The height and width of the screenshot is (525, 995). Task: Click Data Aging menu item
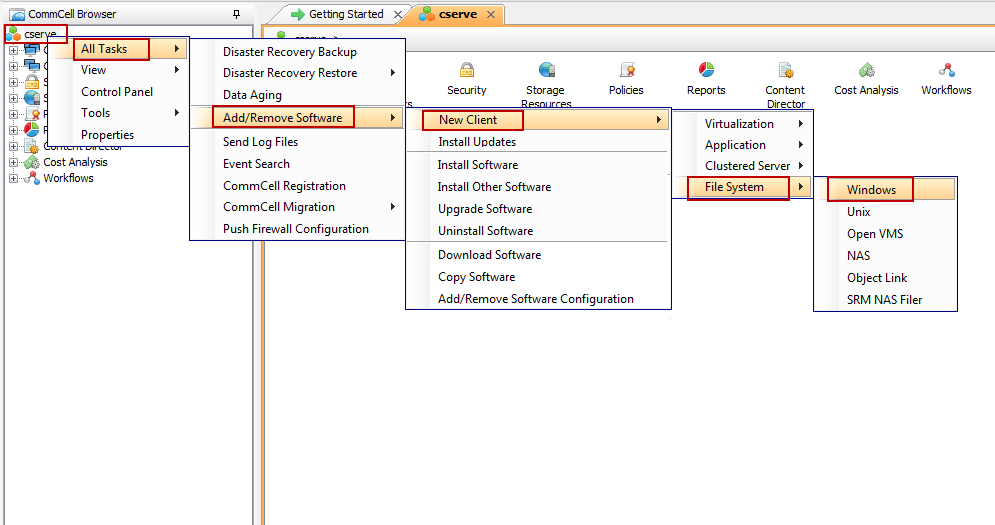pyautogui.click(x=252, y=95)
